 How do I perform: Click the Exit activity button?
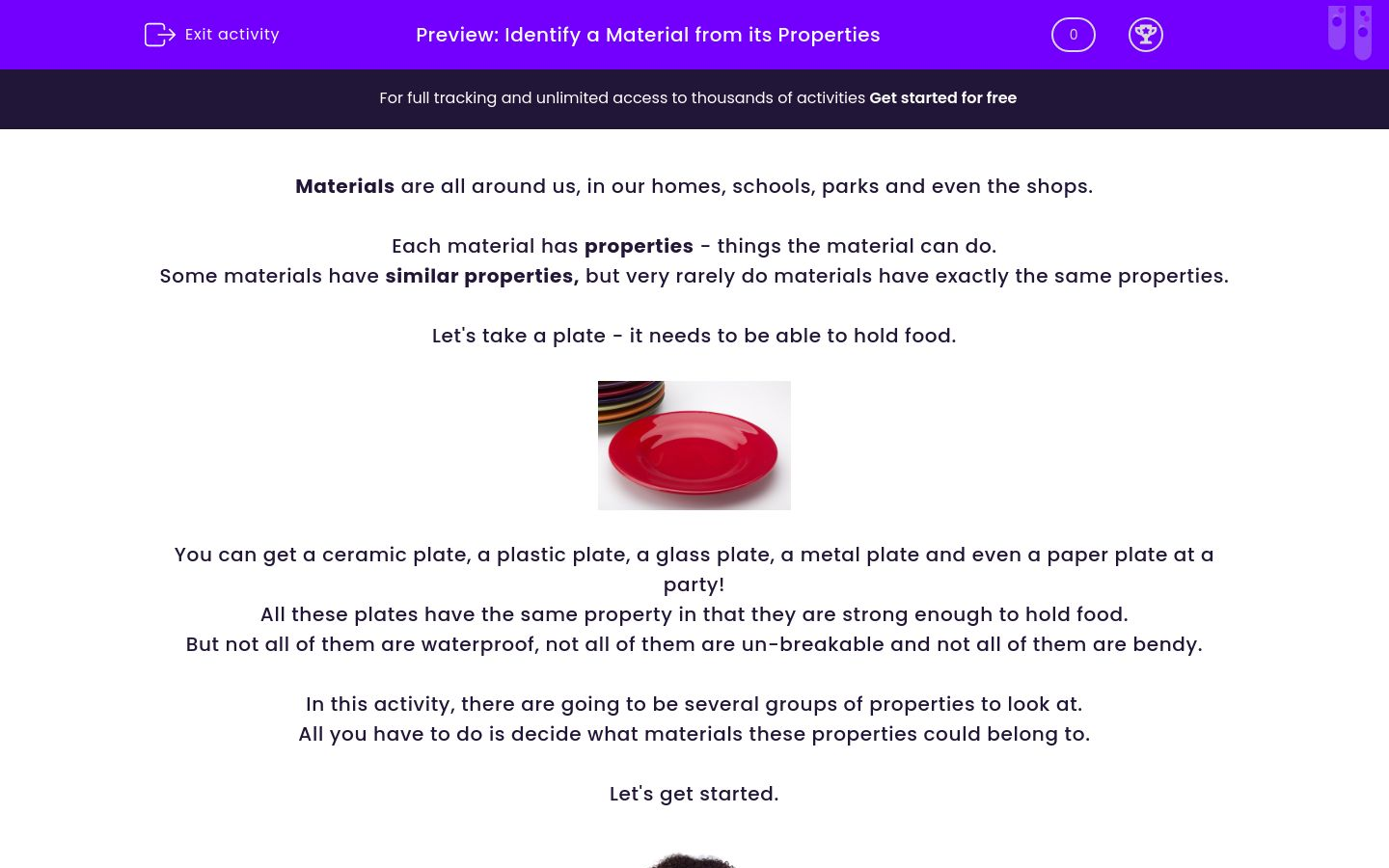point(211,35)
